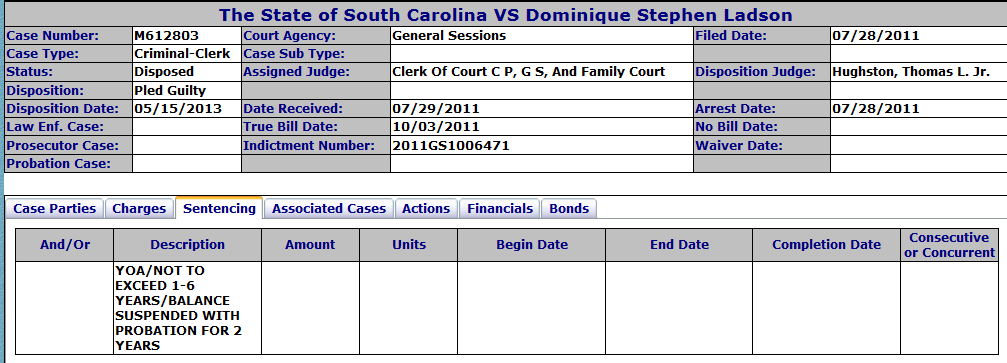
Task: Click the And/Or column header
Action: pyautogui.click(x=65, y=245)
